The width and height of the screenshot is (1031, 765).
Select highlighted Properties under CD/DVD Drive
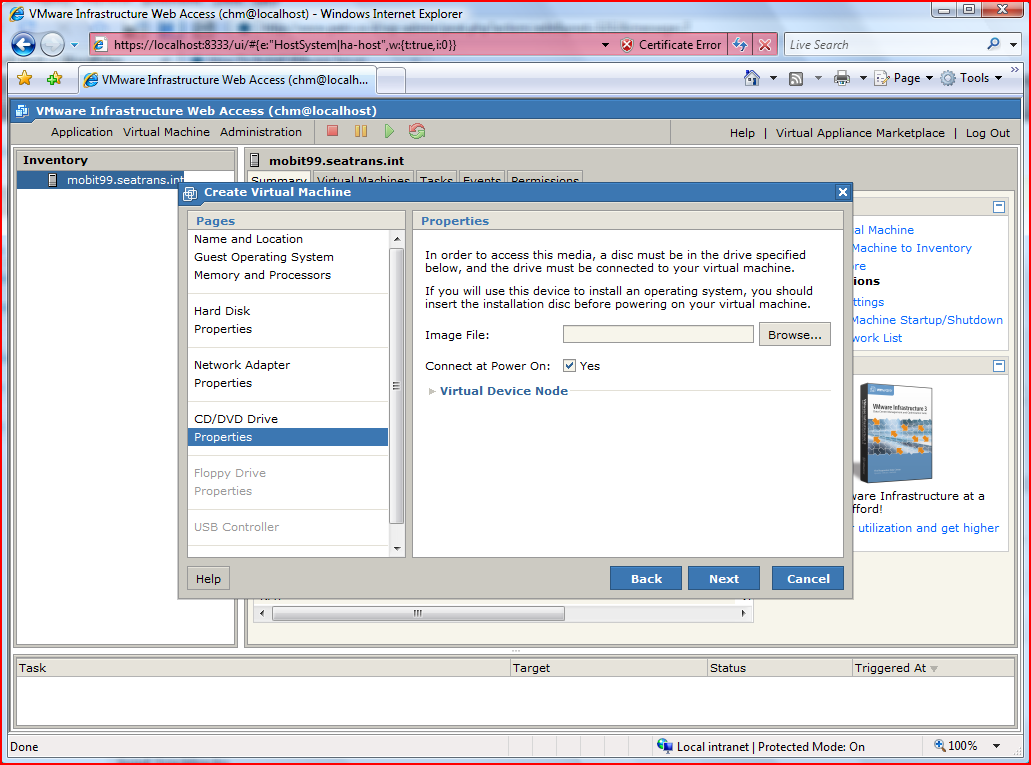288,437
